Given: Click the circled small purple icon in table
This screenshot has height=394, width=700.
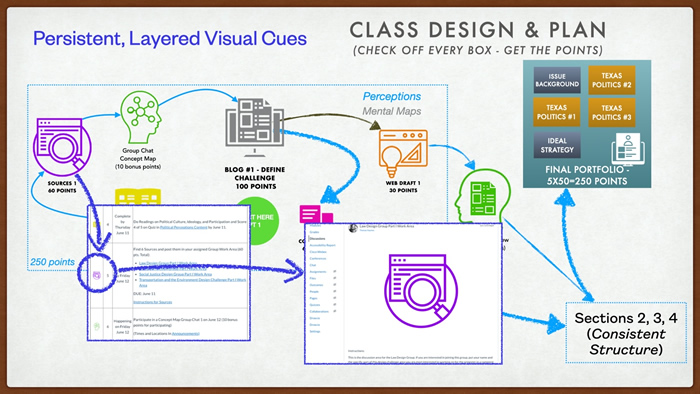Looking at the screenshot, I should [x=96, y=275].
